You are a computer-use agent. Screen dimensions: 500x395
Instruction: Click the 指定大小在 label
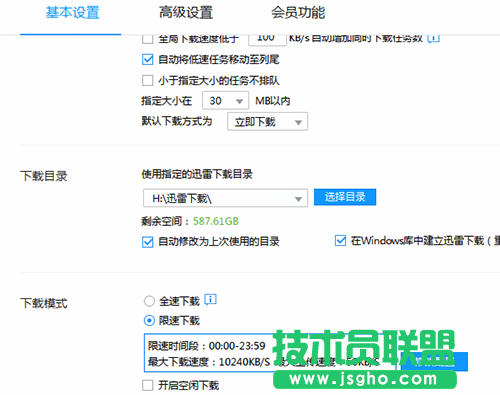(x=166, y=101)
